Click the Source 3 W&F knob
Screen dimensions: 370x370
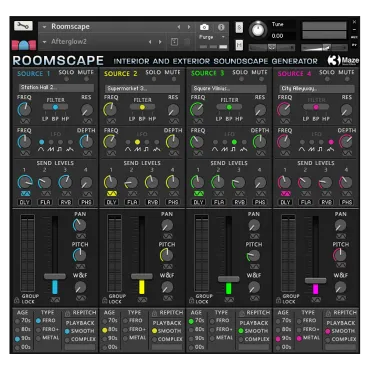254,287
